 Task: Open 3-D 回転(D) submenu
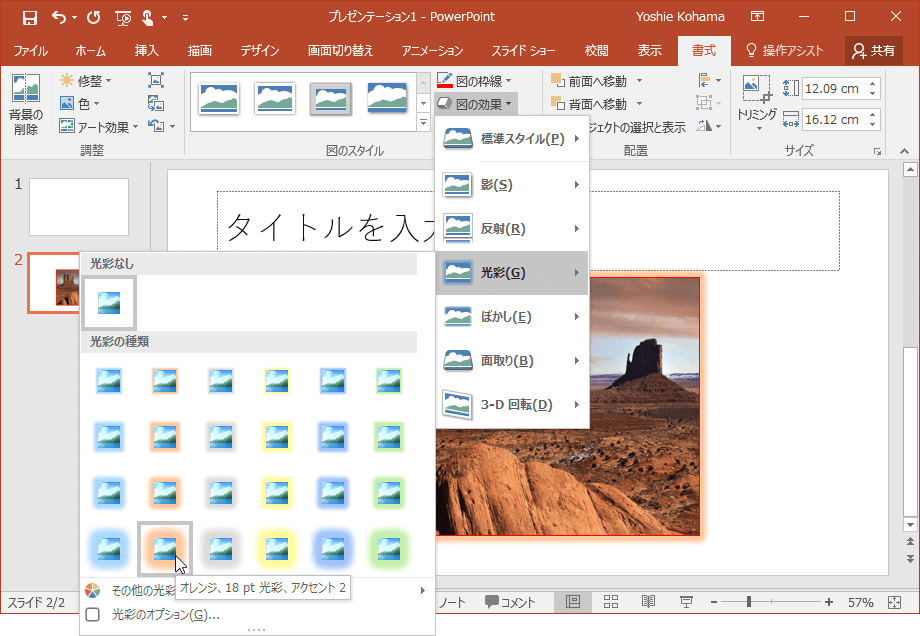pos(512,405)
